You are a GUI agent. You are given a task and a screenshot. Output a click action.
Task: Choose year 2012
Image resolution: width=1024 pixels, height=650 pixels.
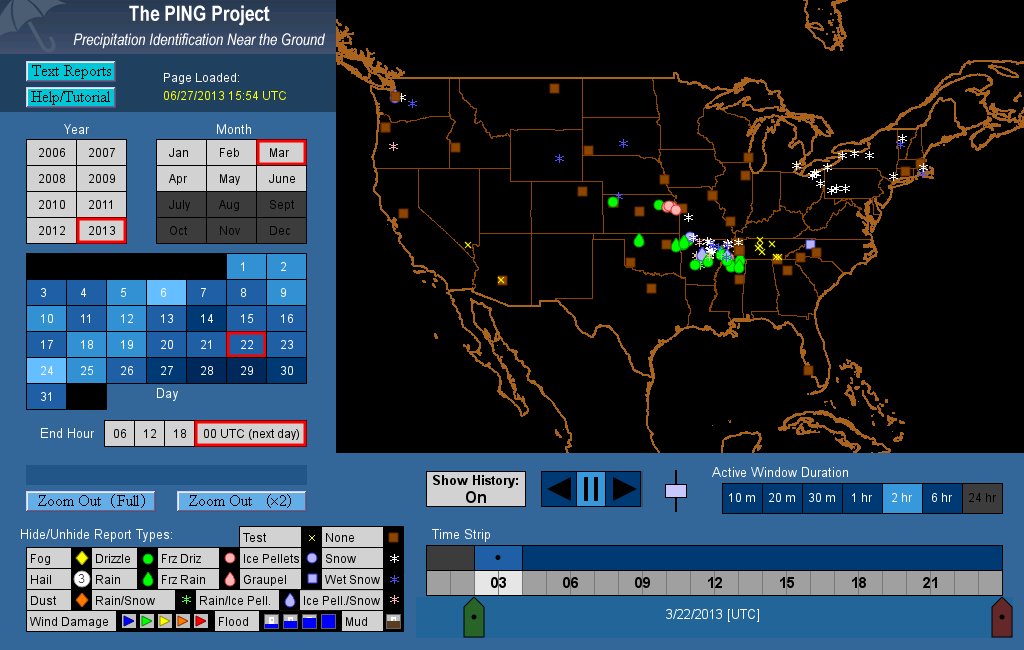52,231
